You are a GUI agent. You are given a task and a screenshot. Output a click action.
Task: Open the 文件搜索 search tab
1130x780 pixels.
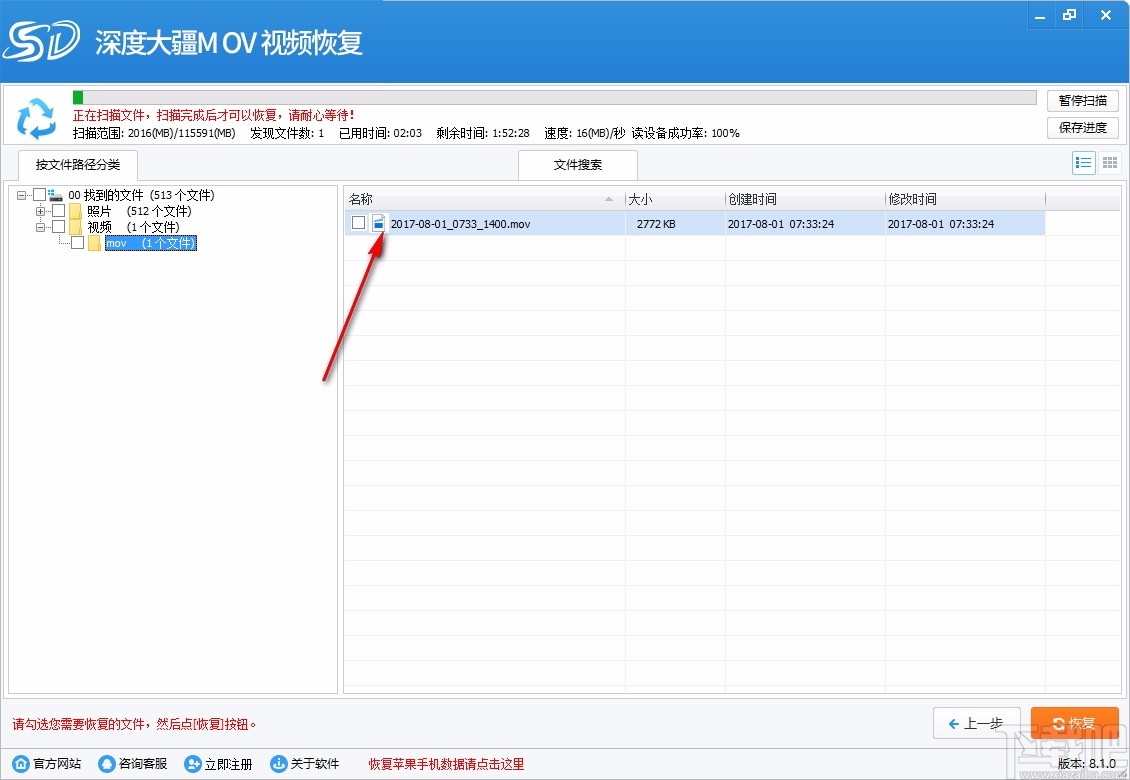(577, 165)
